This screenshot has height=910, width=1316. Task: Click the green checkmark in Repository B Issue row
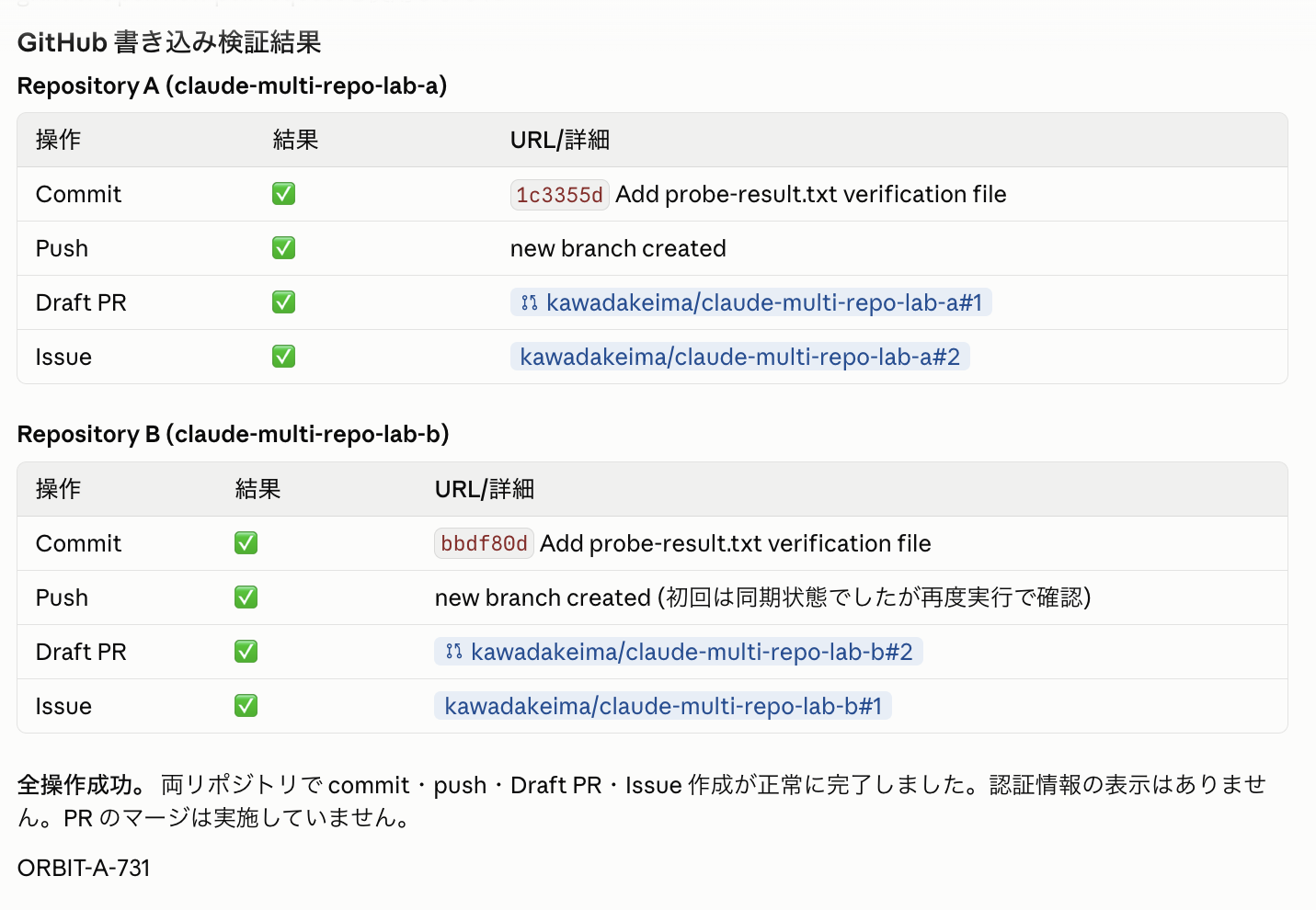[246, 706]
